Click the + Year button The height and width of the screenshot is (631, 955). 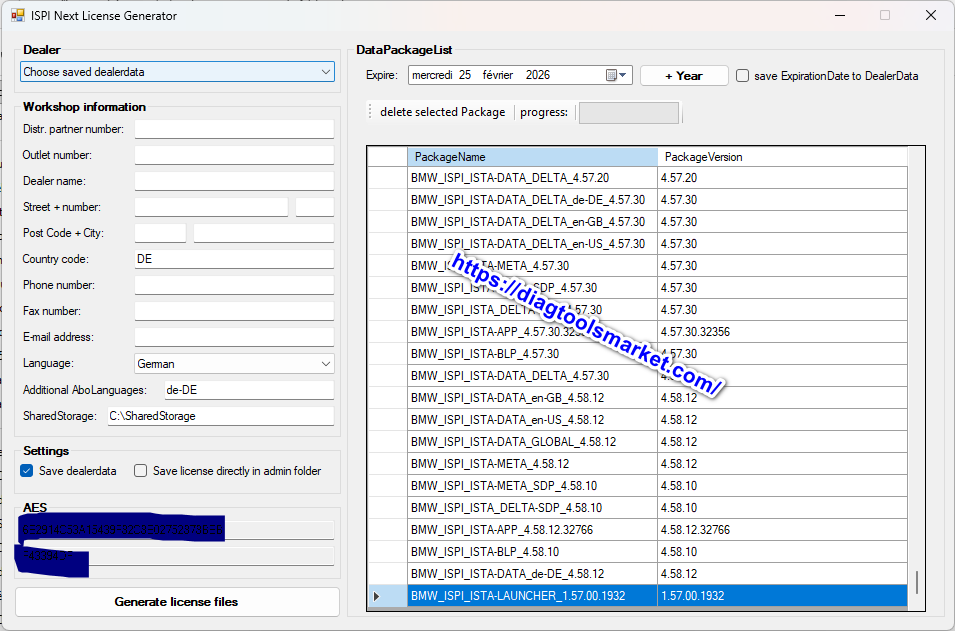pyautogui.click(x=684, y=76)
